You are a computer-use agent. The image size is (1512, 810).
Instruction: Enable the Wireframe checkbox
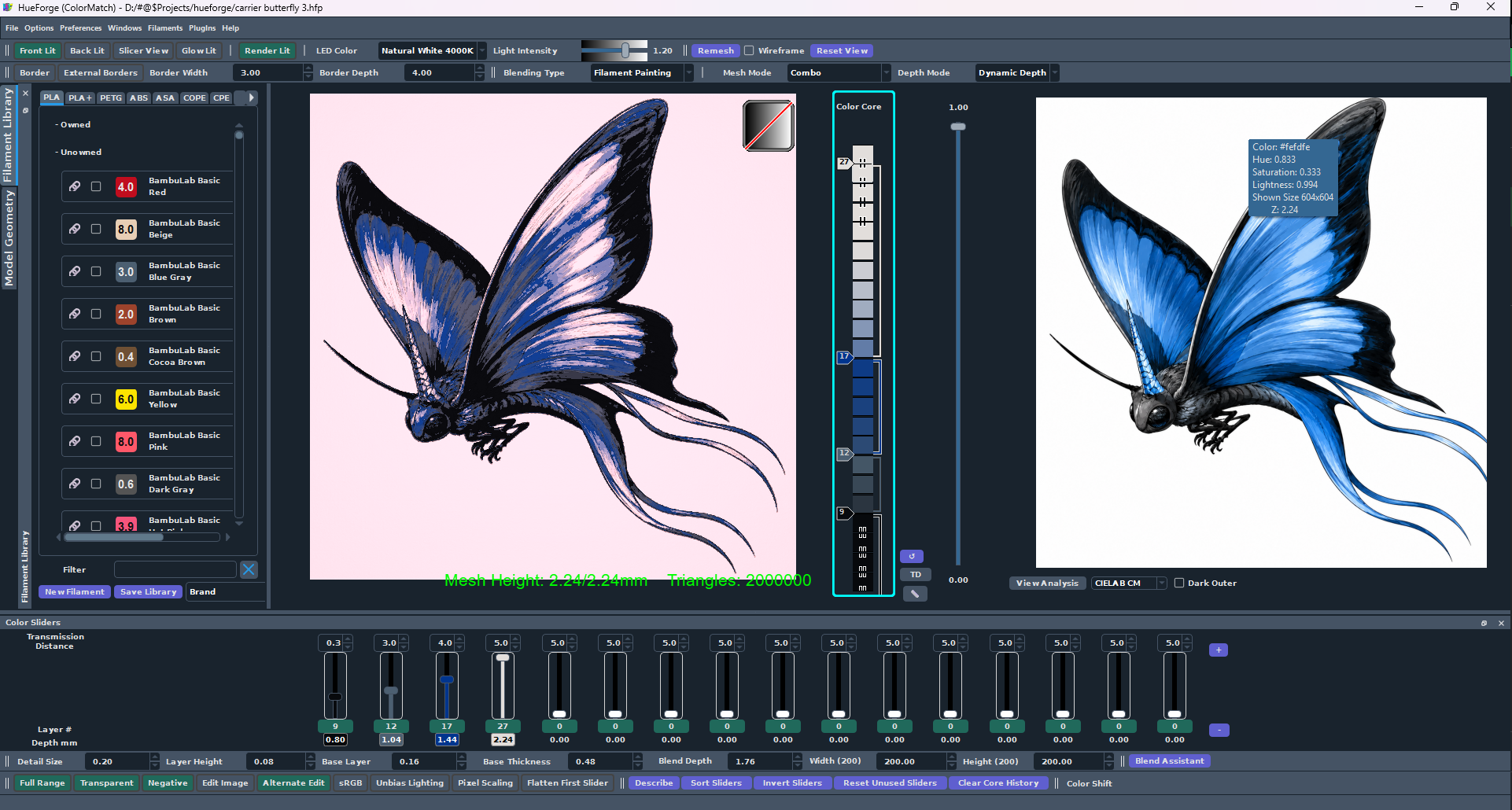click(x=749, y=50)
